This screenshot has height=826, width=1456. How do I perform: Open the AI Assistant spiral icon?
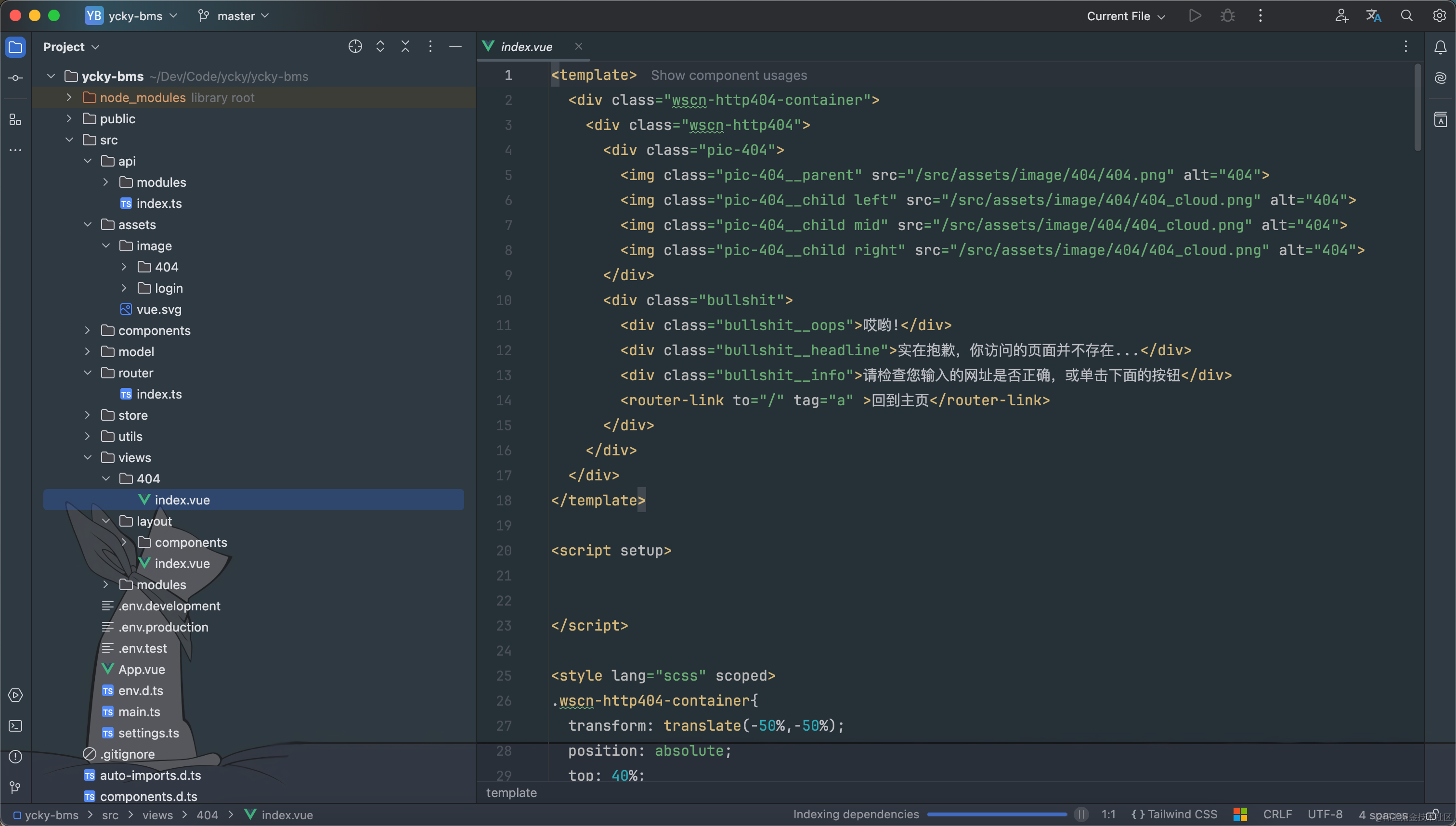1440,77
